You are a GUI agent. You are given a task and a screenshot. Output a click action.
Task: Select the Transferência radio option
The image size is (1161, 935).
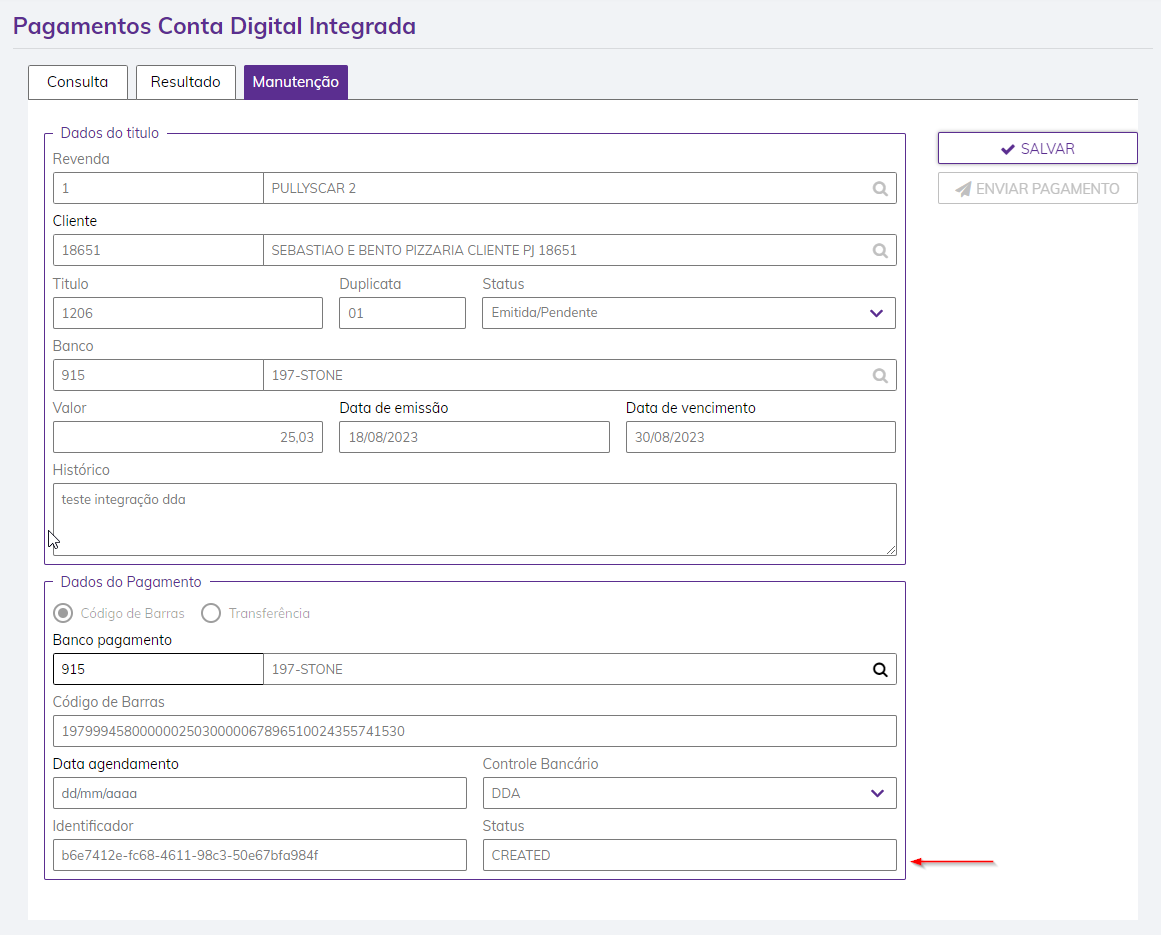click(211, 613)
